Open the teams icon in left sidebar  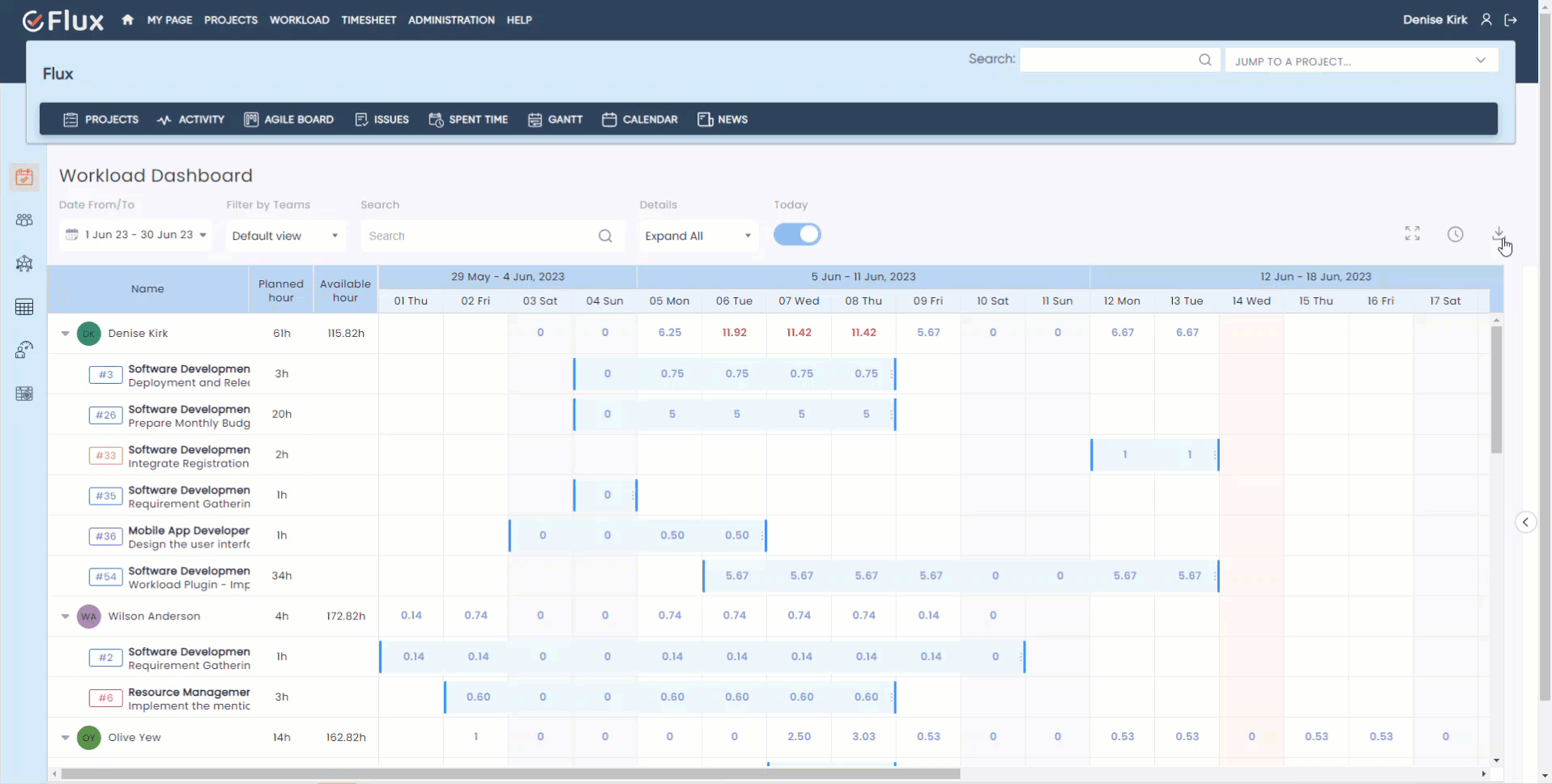(x=24, y=220)
